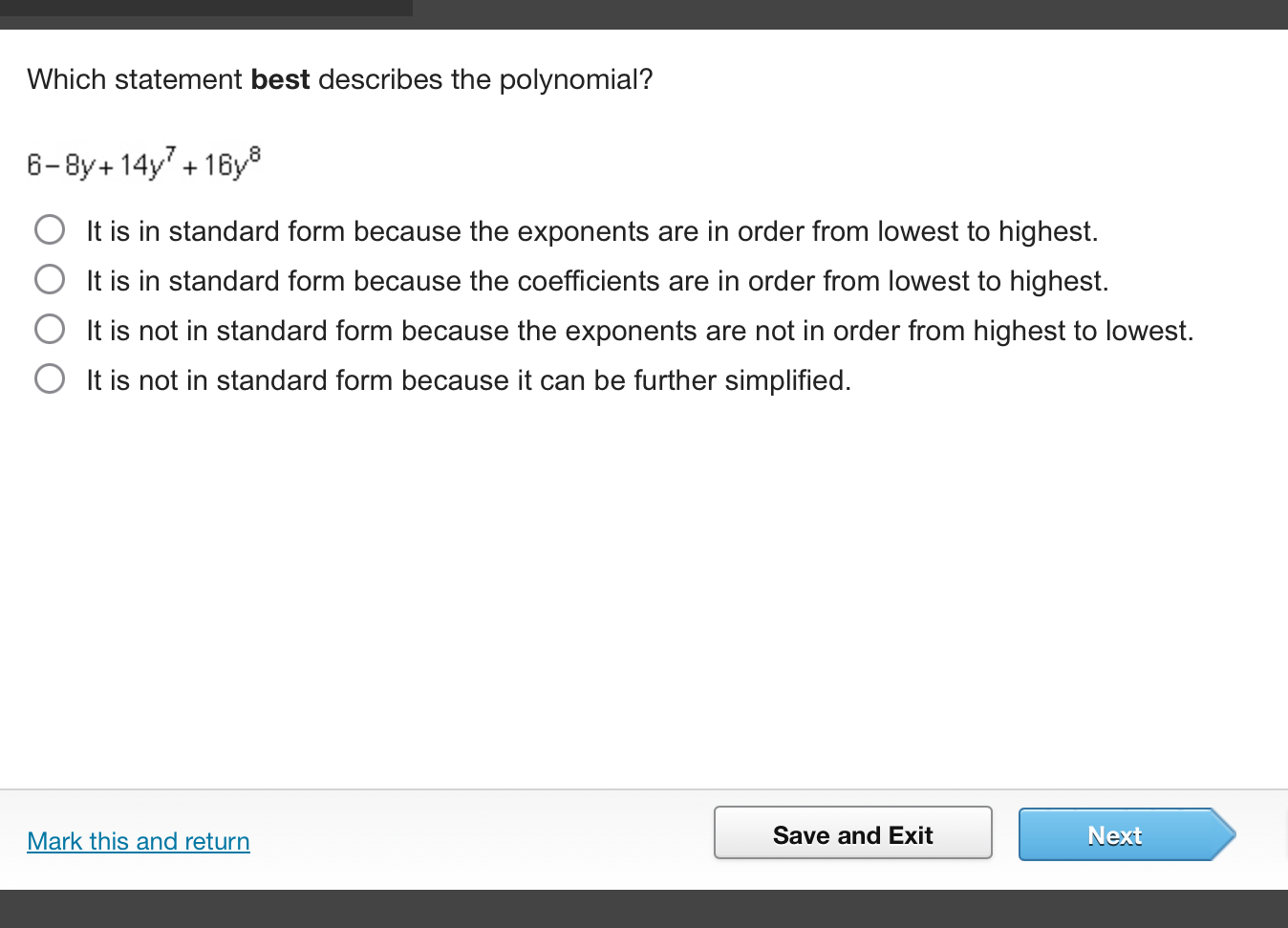Click the Next button arrow tip
Viewport: 1288px width, 928px height.
pos(1226,834)
